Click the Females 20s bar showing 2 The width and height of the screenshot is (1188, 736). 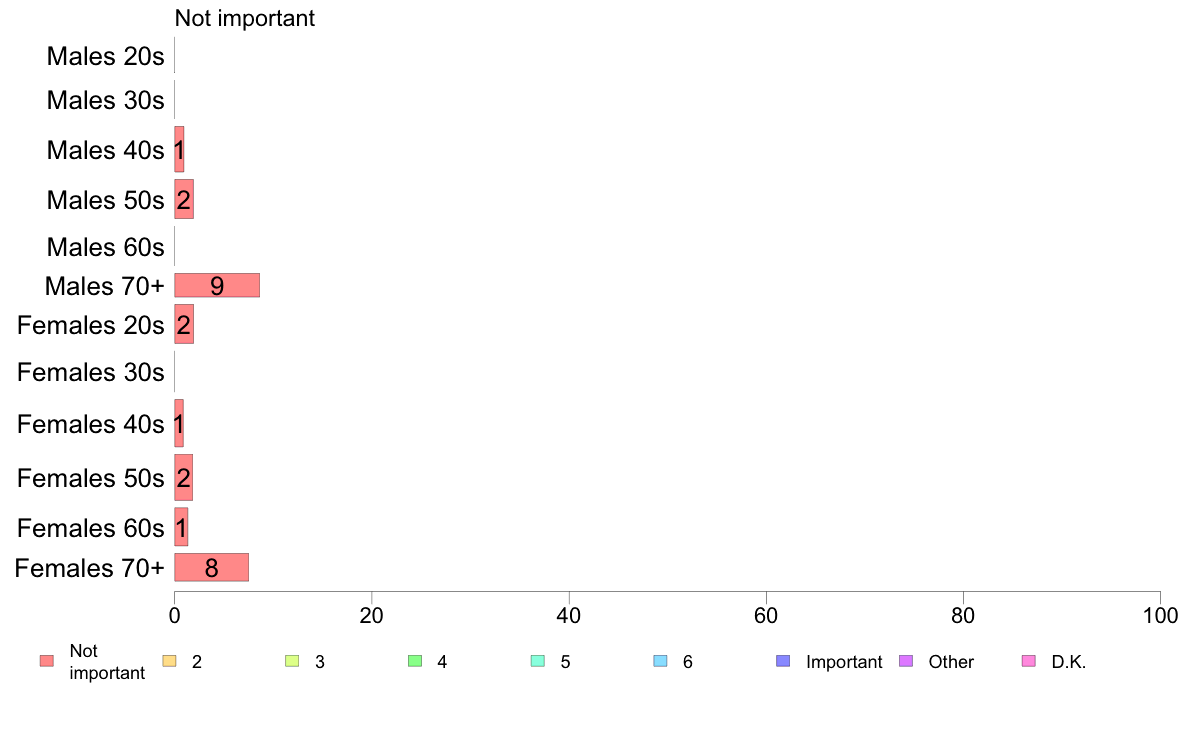click(x=184, y=324)
